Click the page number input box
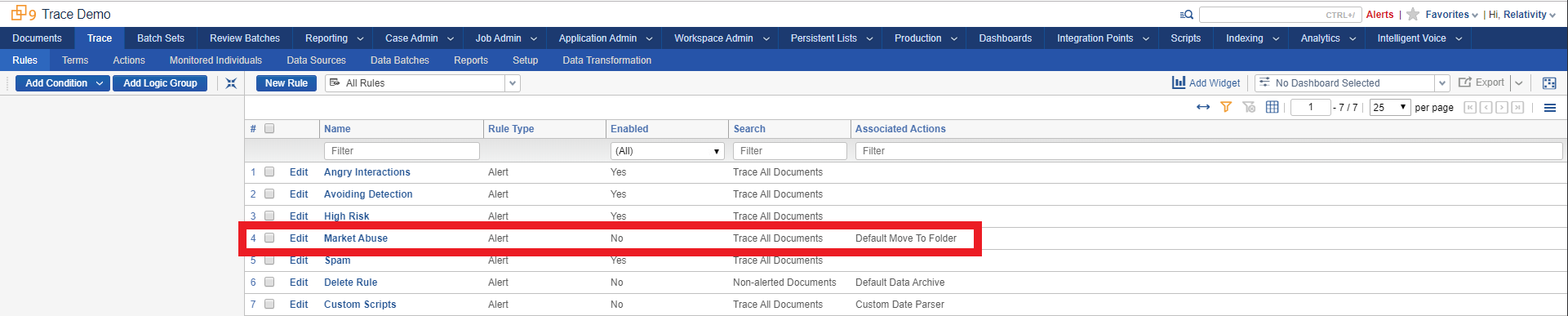 pos(1311,108)
